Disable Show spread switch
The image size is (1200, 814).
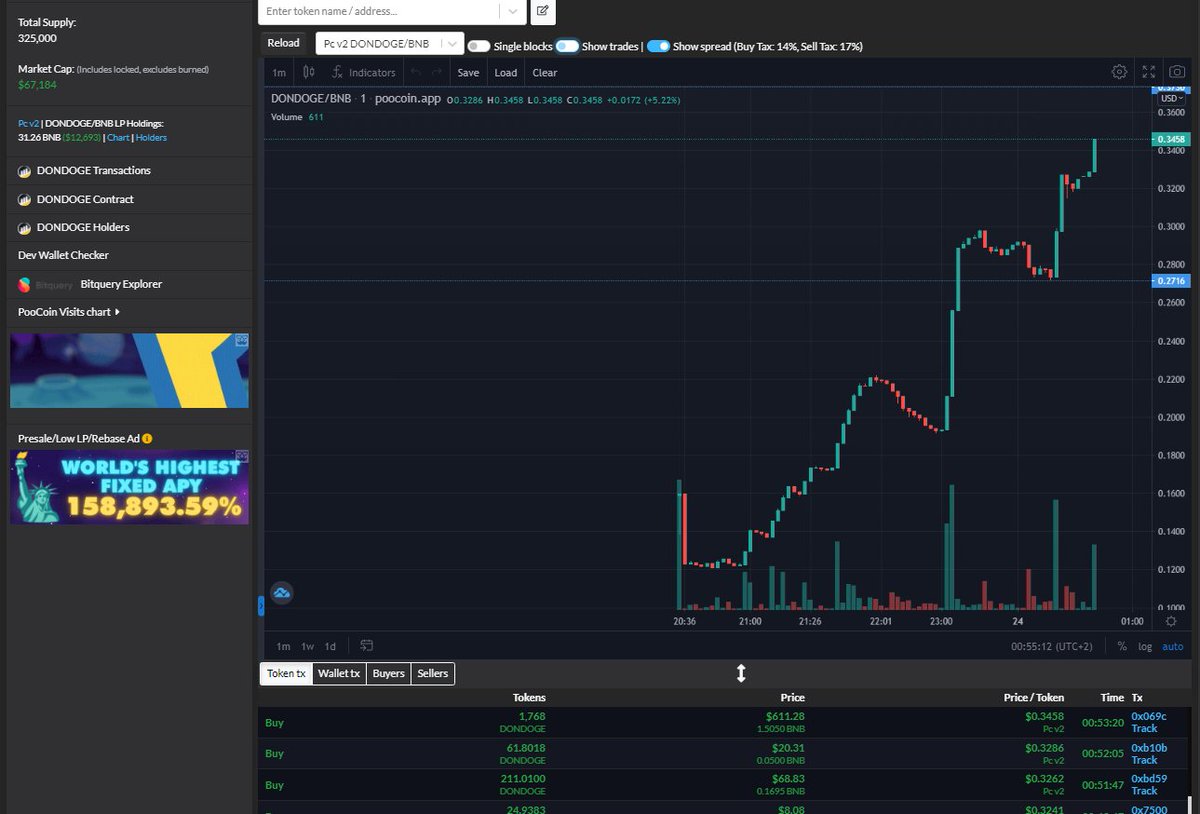[x=658, y=46]
